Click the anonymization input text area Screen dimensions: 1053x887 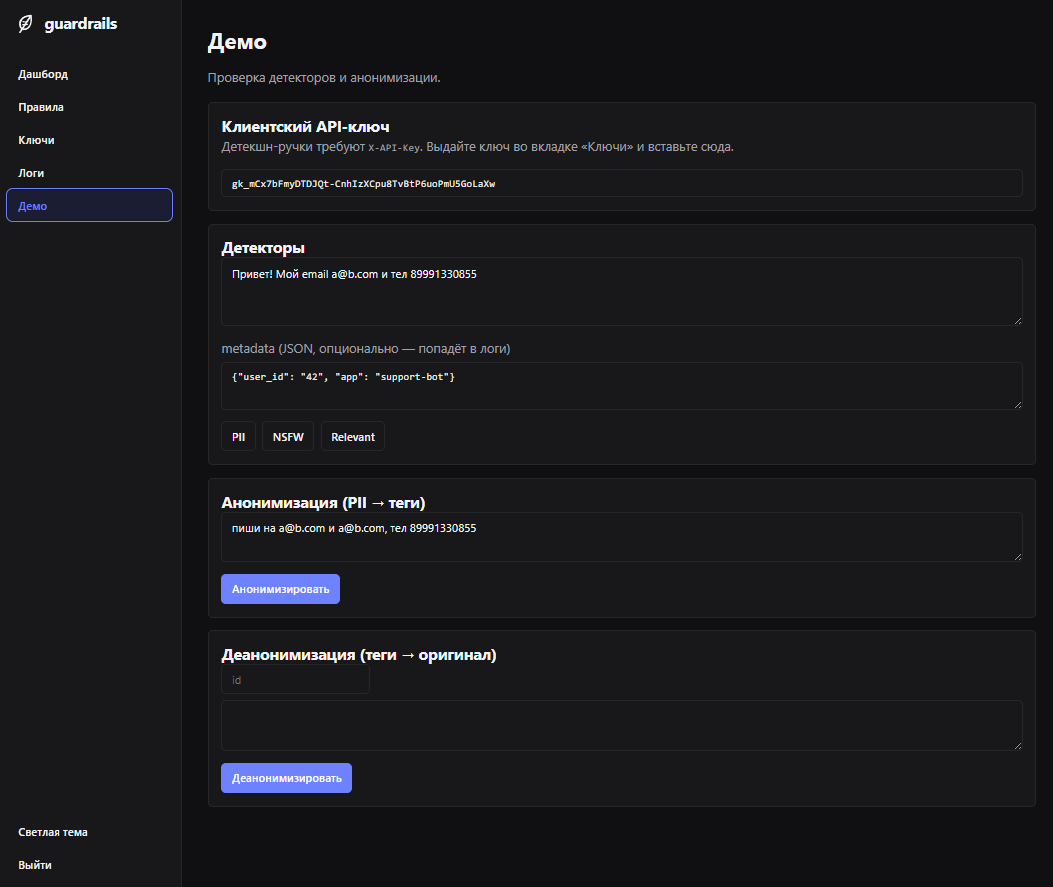tap(622, 537)
